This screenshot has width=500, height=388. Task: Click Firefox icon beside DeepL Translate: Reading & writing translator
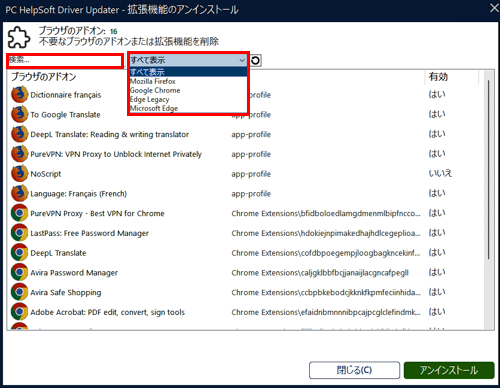click(x=20, y=134)
